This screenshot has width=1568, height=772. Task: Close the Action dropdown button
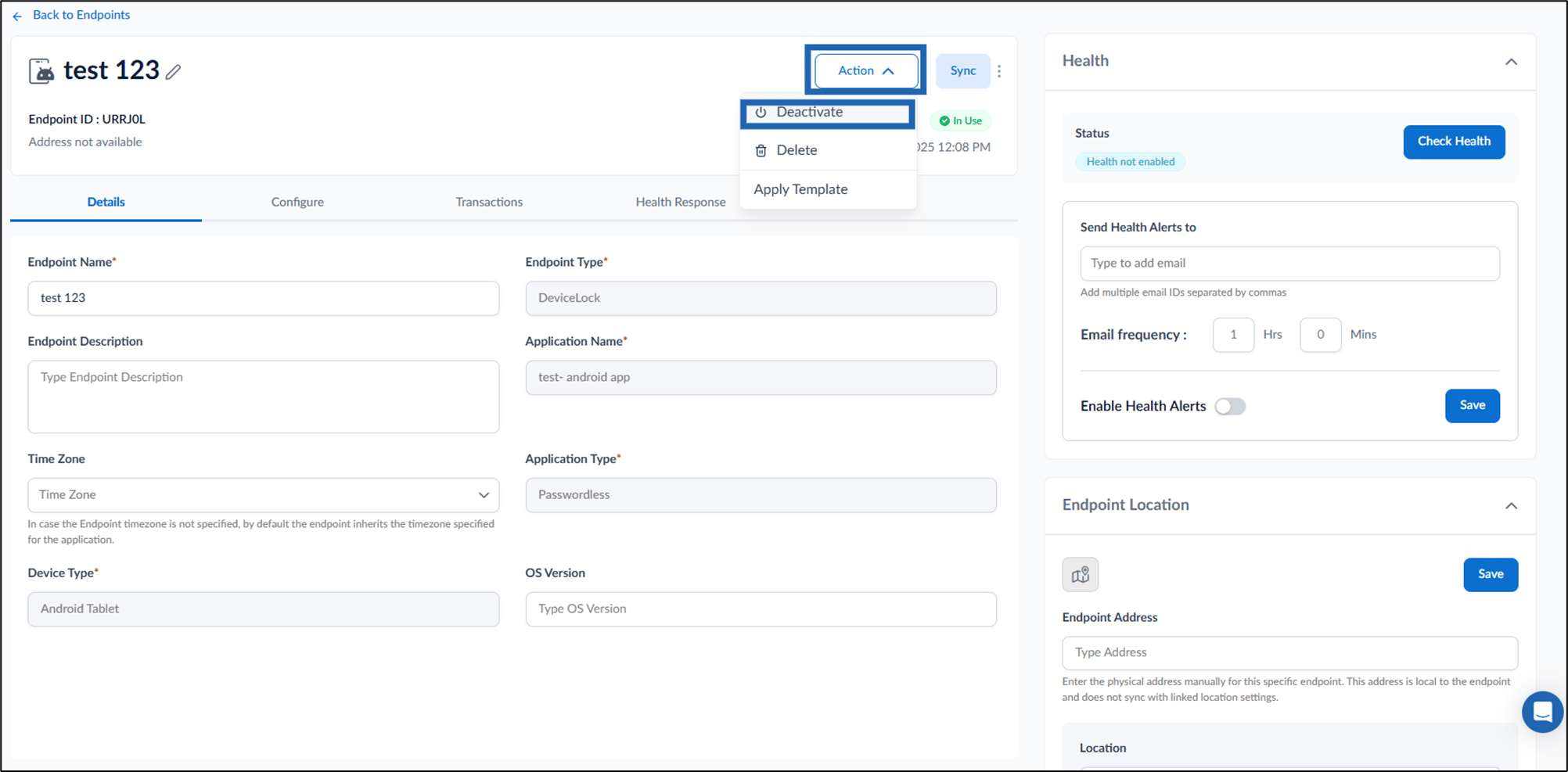tap(866, 71)
